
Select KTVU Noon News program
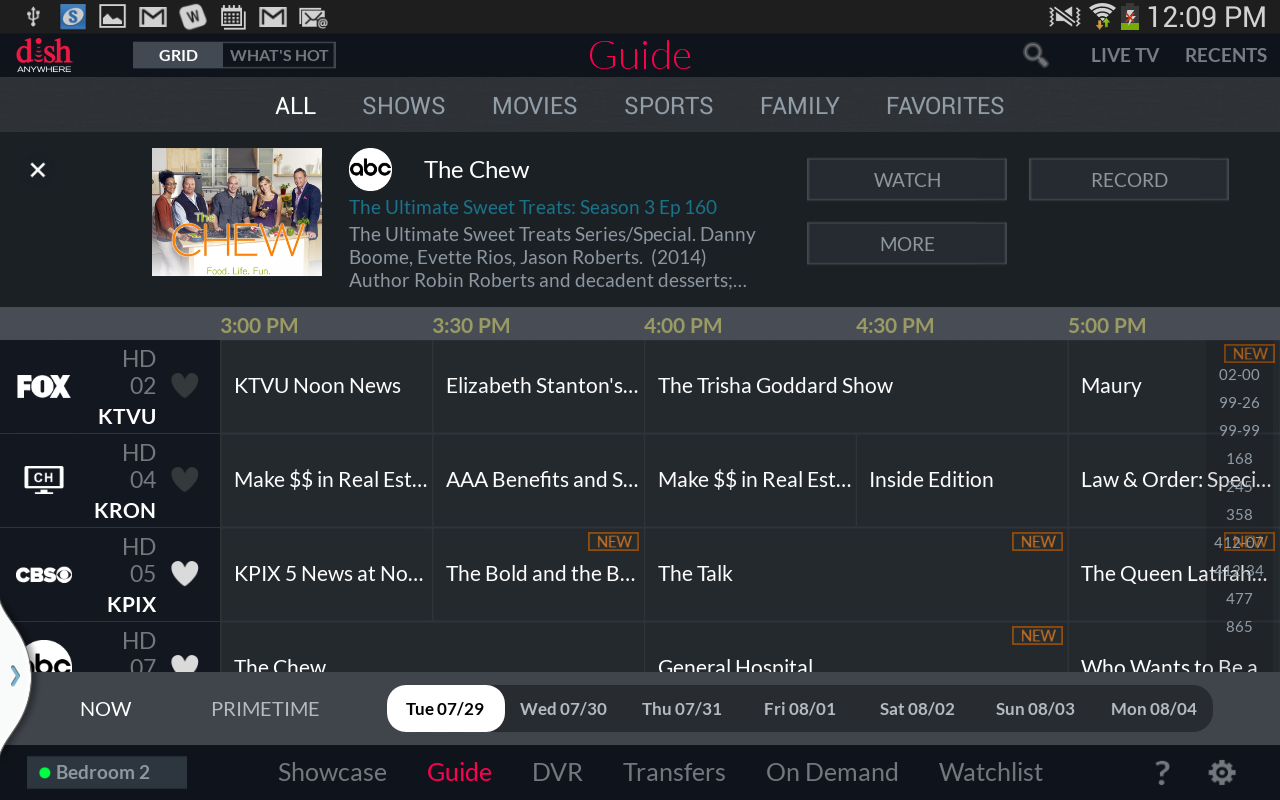pyautogui.click(x=327, y=386)
